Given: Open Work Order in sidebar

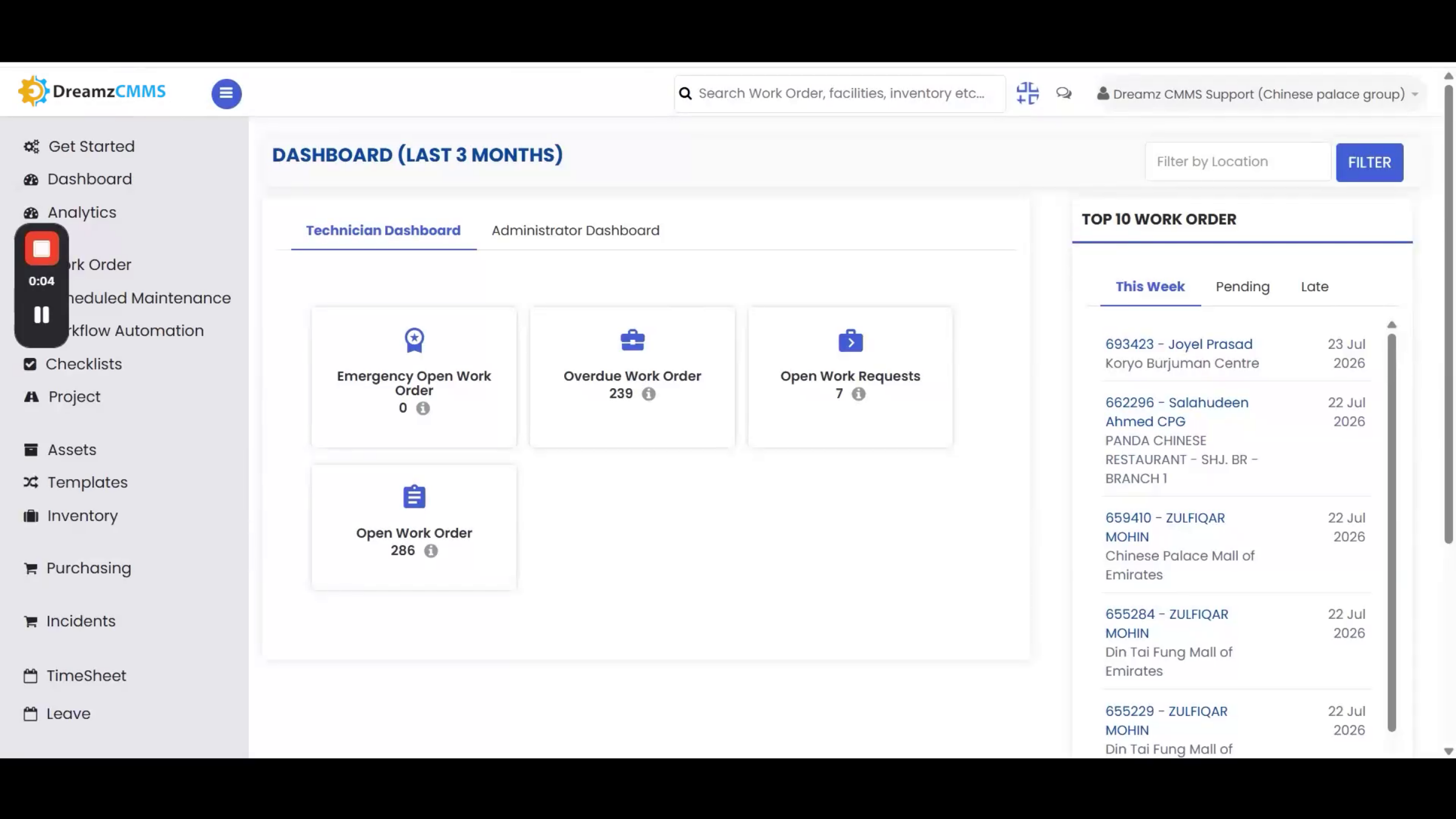Looking at the screenshot, I should (x=100, y=265).
